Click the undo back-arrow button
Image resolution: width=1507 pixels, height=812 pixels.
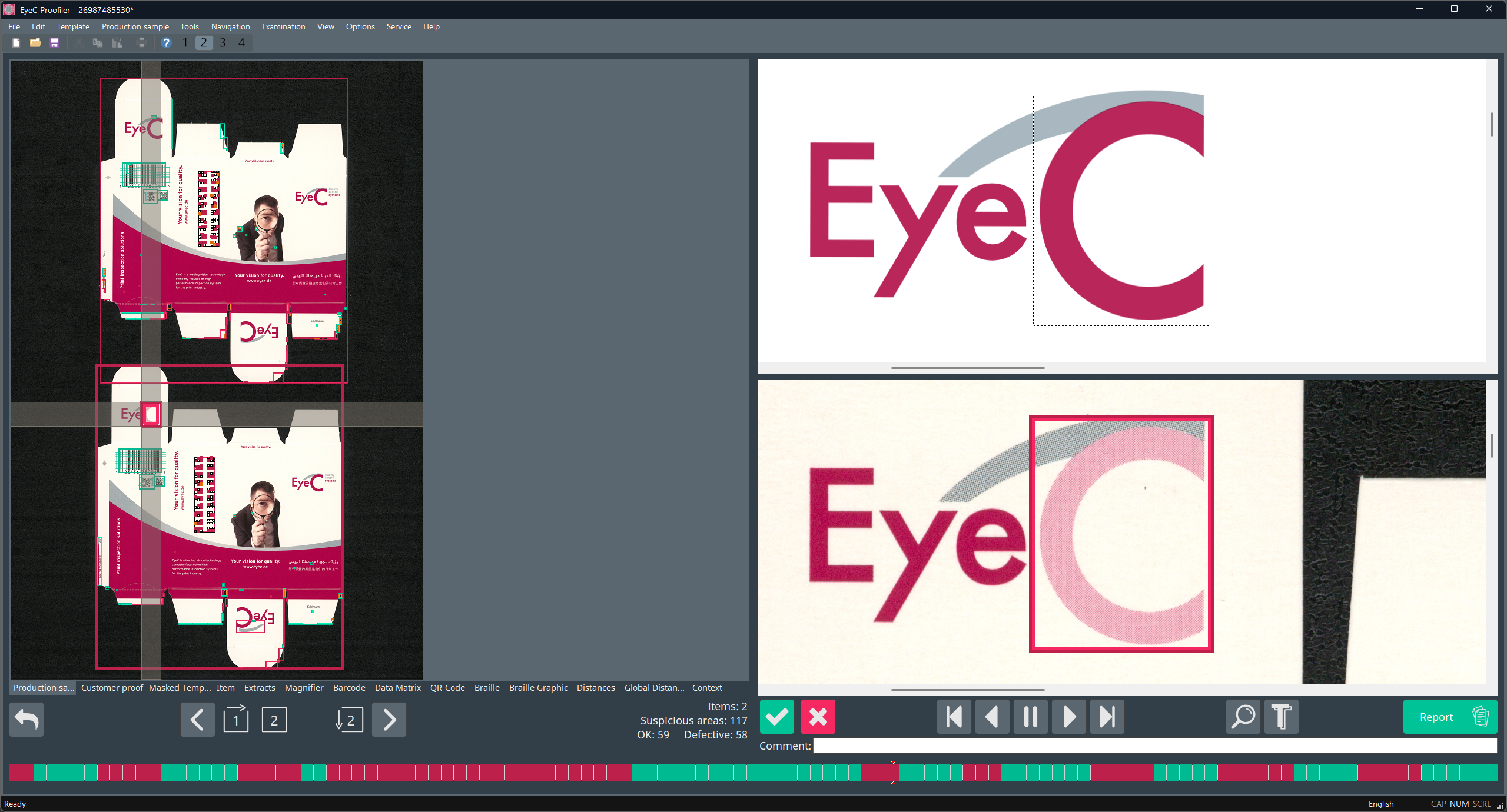point(26,720)
